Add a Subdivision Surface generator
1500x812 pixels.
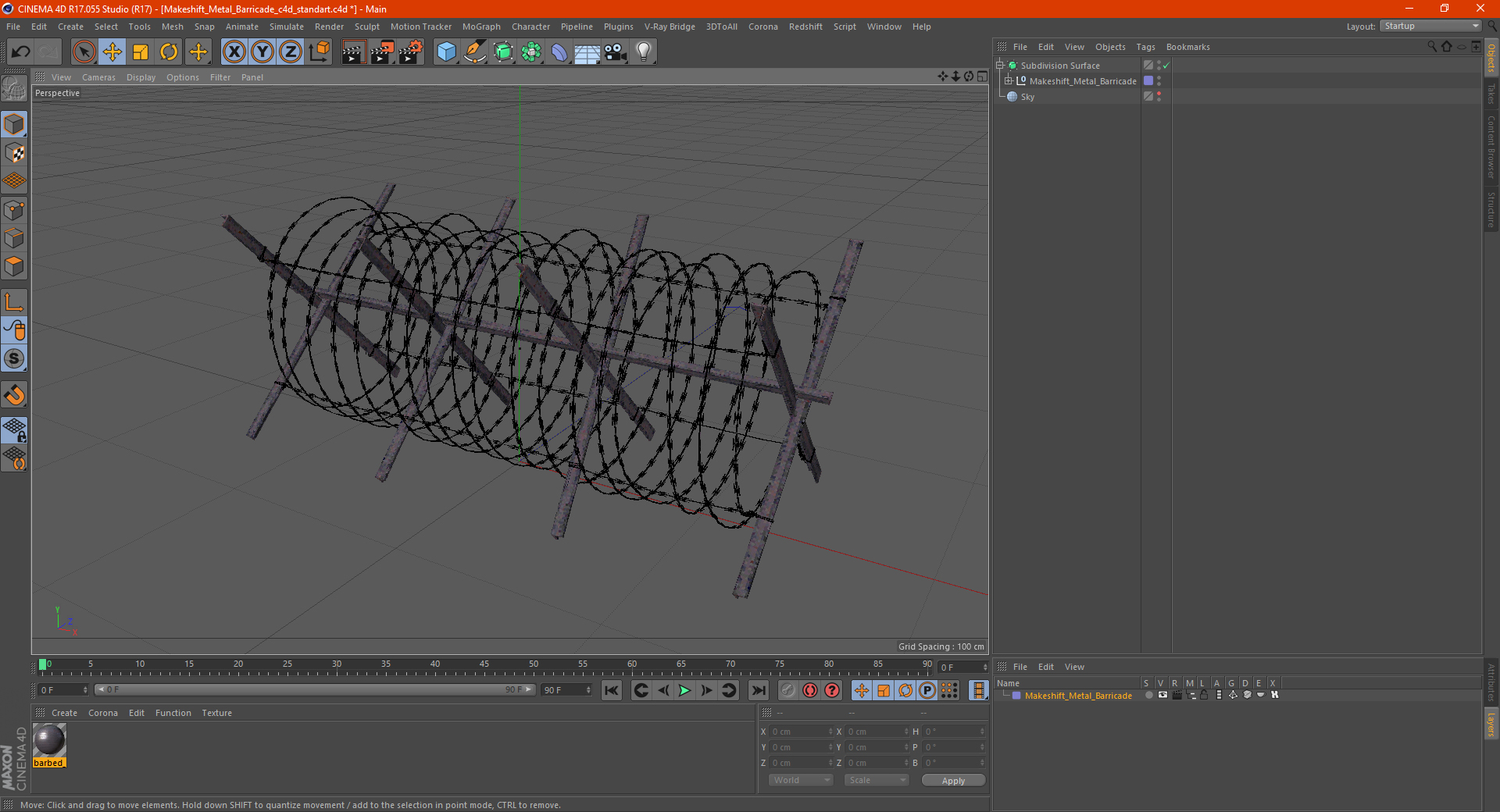tap(503, 52)
